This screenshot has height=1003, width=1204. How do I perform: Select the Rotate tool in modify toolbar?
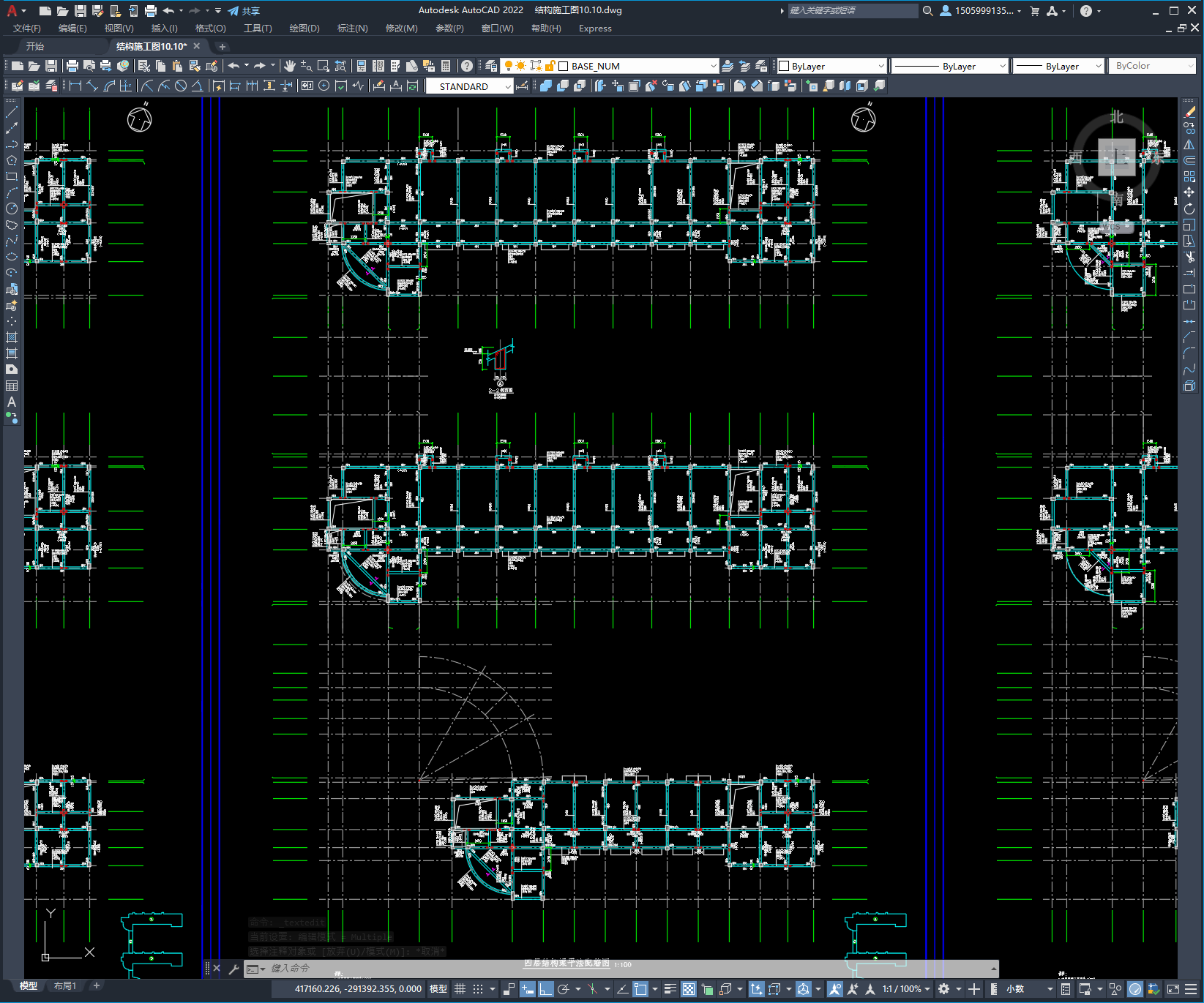(x=1189, y=209)
